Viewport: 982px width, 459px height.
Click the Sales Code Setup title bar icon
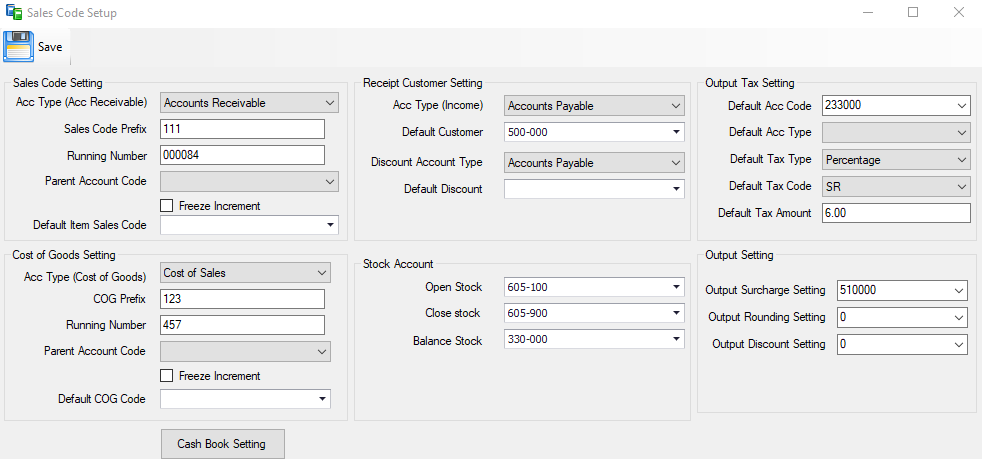13,12
